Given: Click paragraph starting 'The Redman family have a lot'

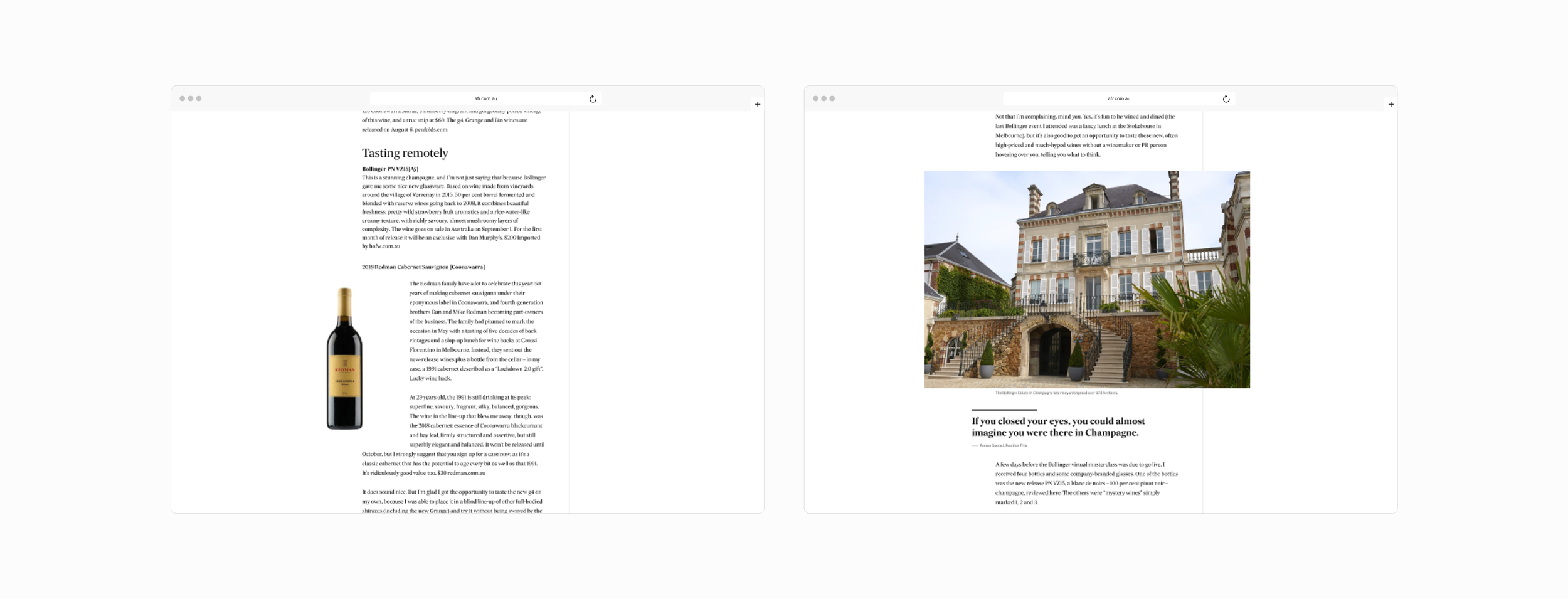Looking at the screenshot, I should [x=477, y=331].
